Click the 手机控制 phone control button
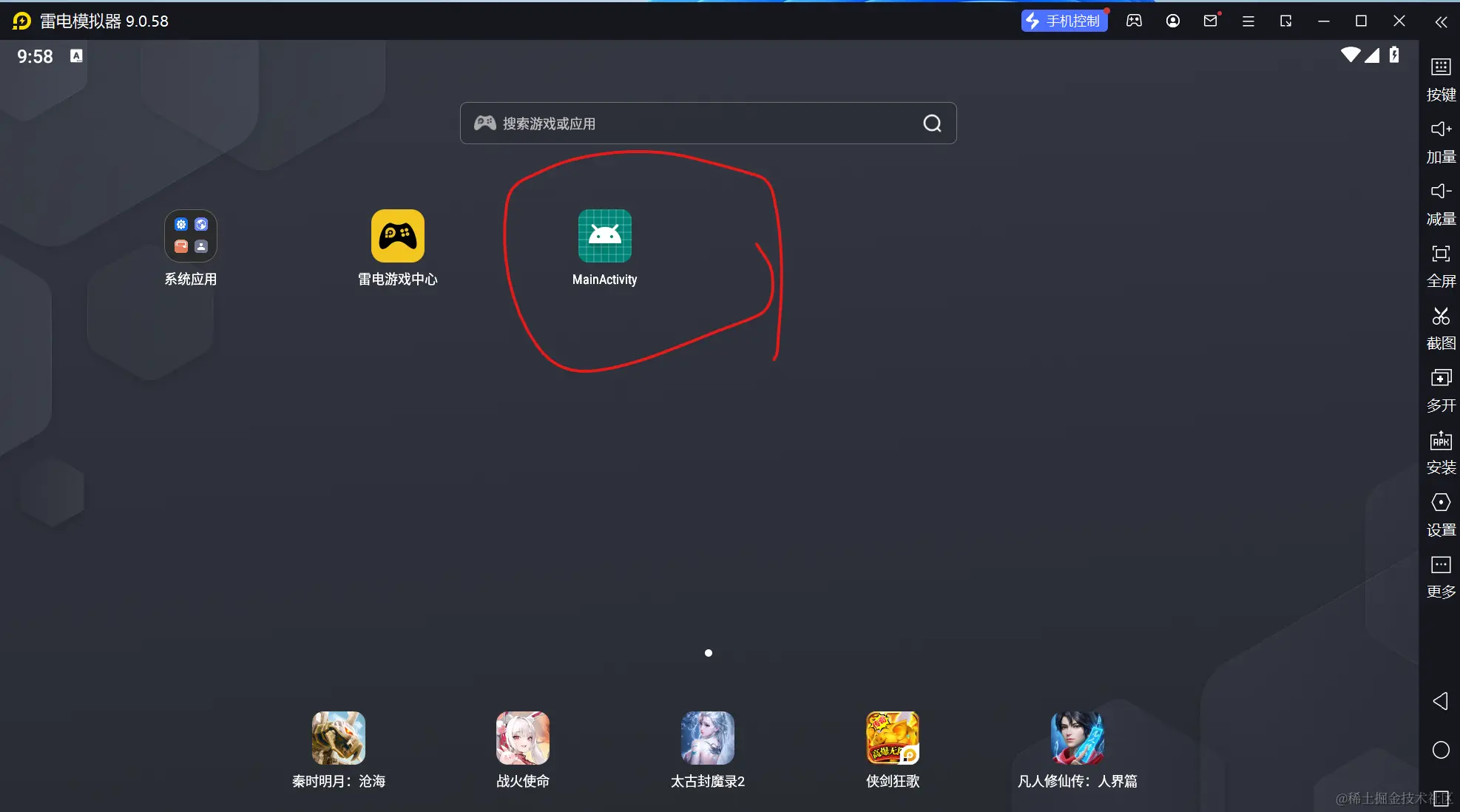 (1064, 21)
